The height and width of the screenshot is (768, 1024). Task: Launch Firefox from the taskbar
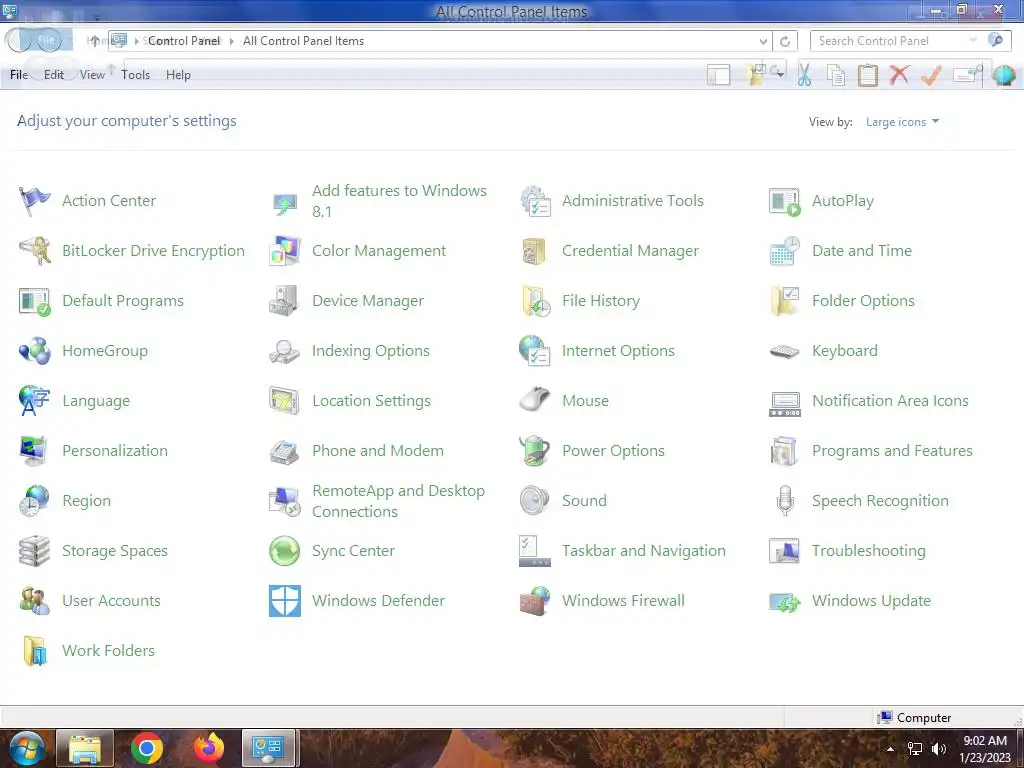pos(209,748)
